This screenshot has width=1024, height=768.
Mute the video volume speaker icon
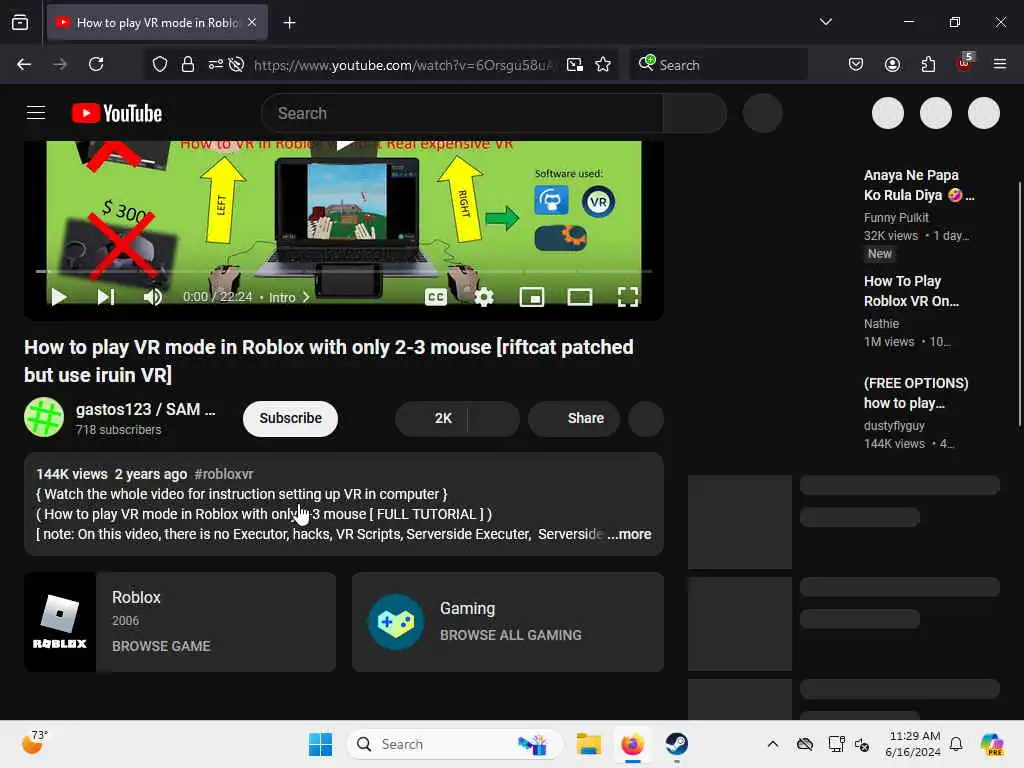pos(153,297)
